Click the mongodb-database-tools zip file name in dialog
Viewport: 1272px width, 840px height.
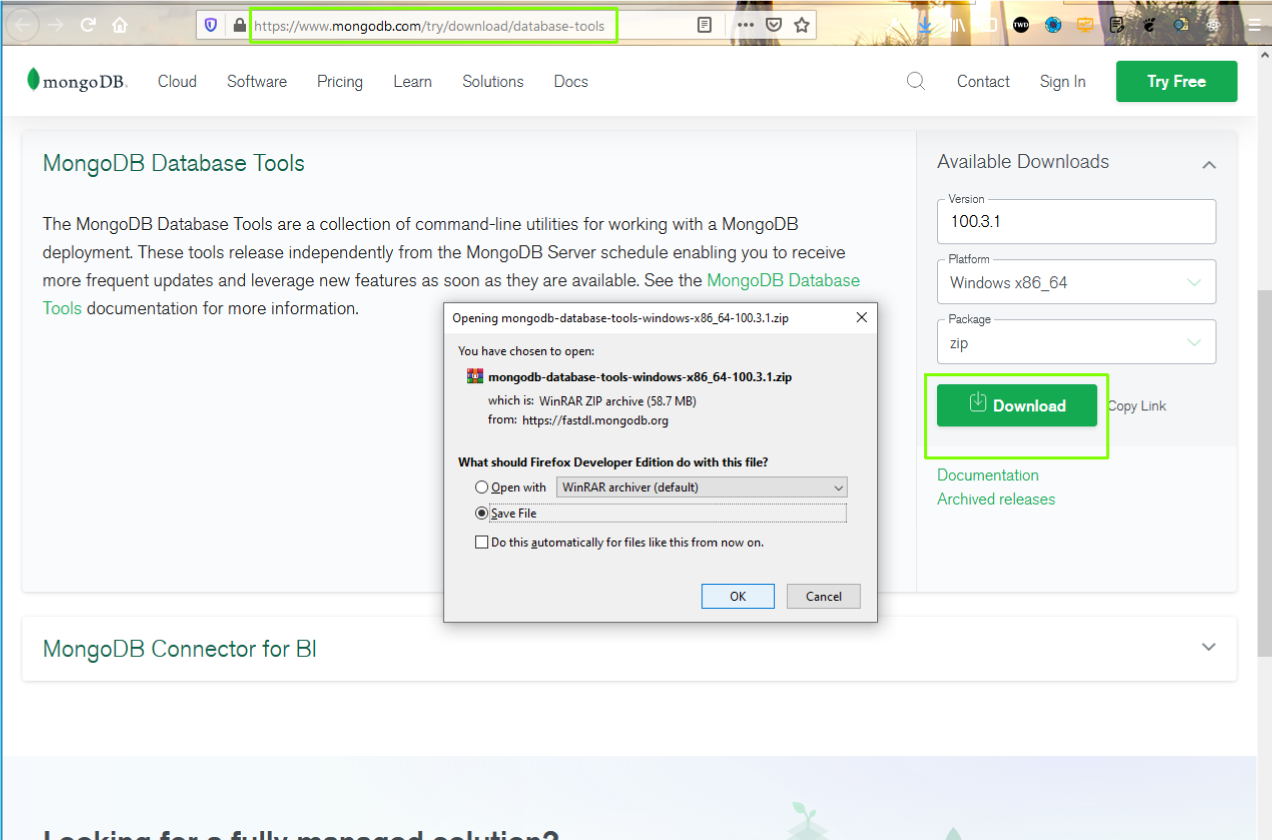pyautogui.click(x=640, y=377)
